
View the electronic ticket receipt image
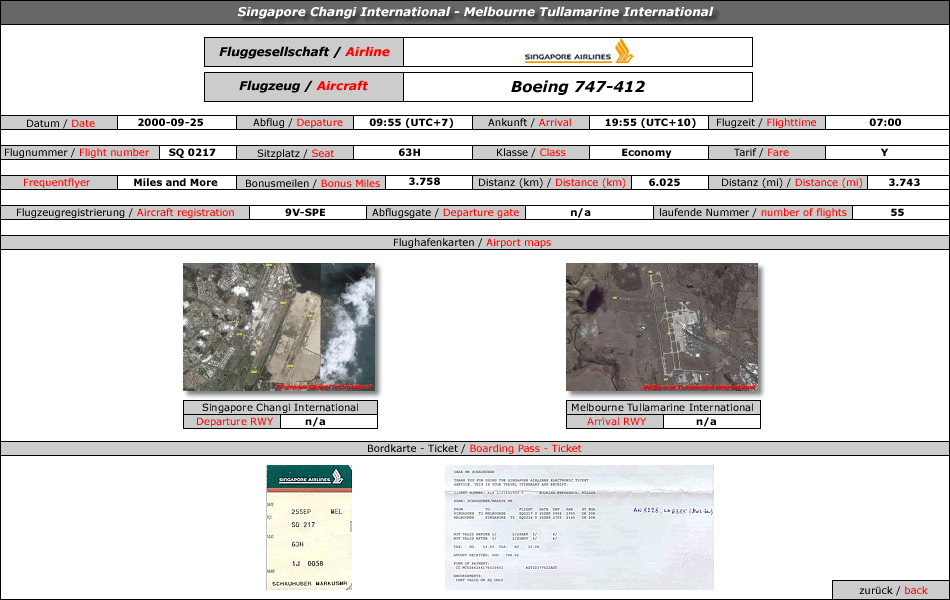click(579, 527)
